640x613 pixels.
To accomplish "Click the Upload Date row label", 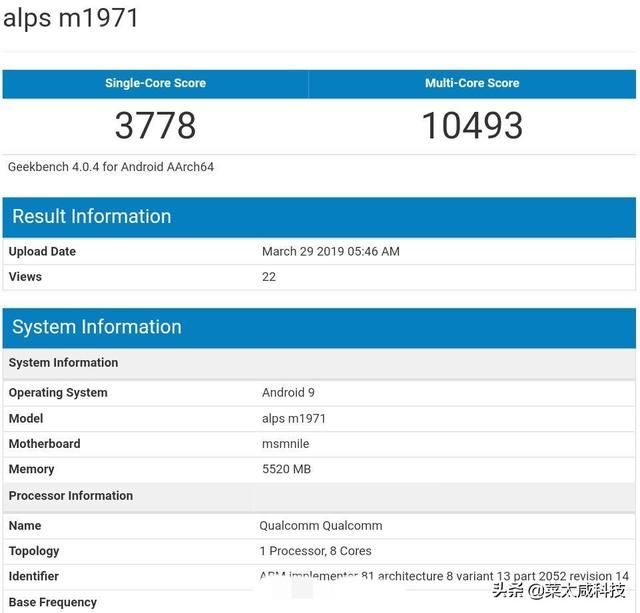I will tap(42, 252).
